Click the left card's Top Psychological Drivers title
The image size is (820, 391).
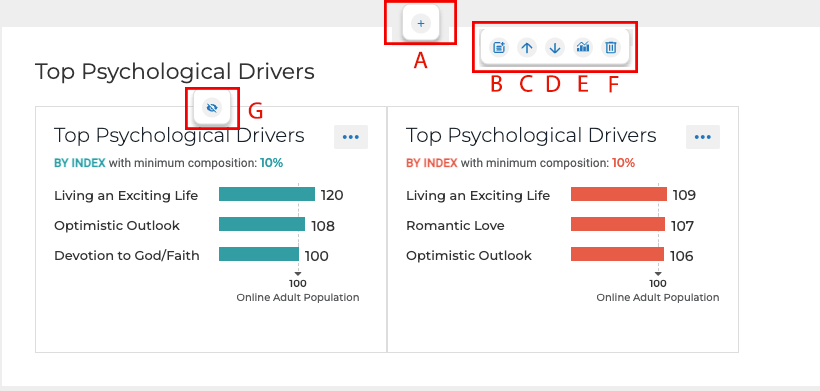(179, 135)
